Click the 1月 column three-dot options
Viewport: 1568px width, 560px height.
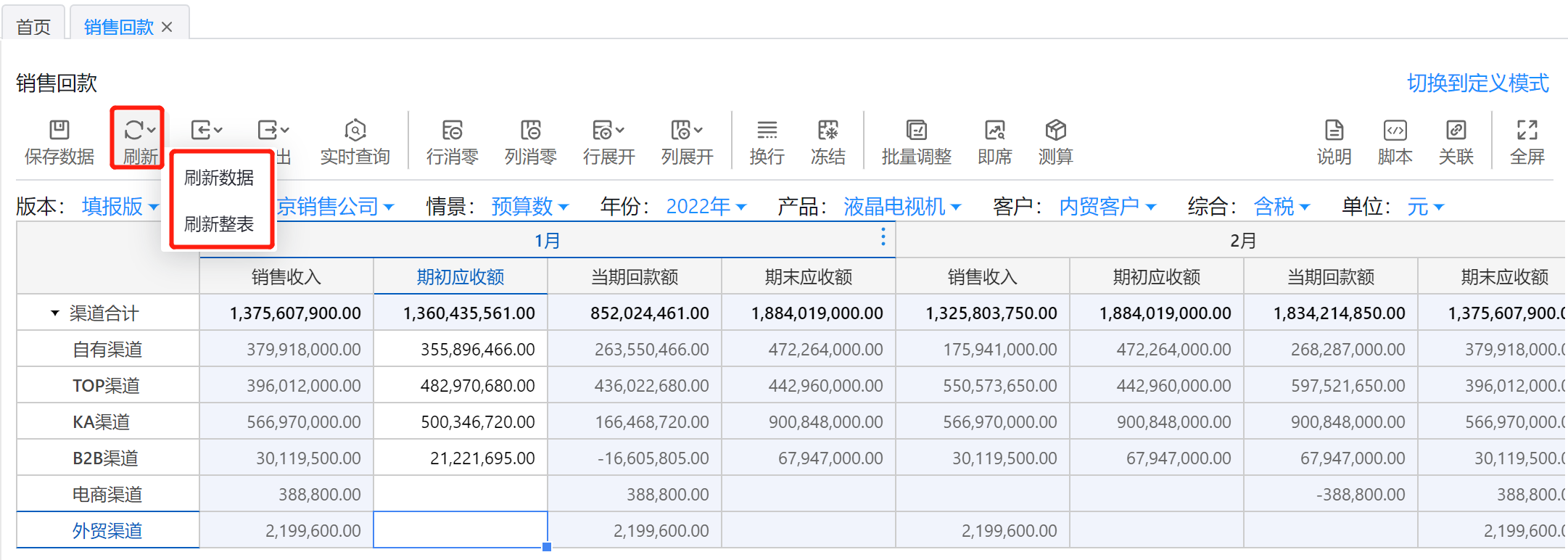click(883, 237)
